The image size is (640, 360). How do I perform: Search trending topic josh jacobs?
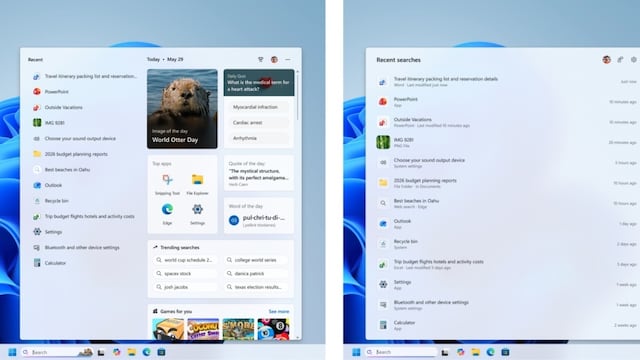pyautogui.click(x=185, y=287)
